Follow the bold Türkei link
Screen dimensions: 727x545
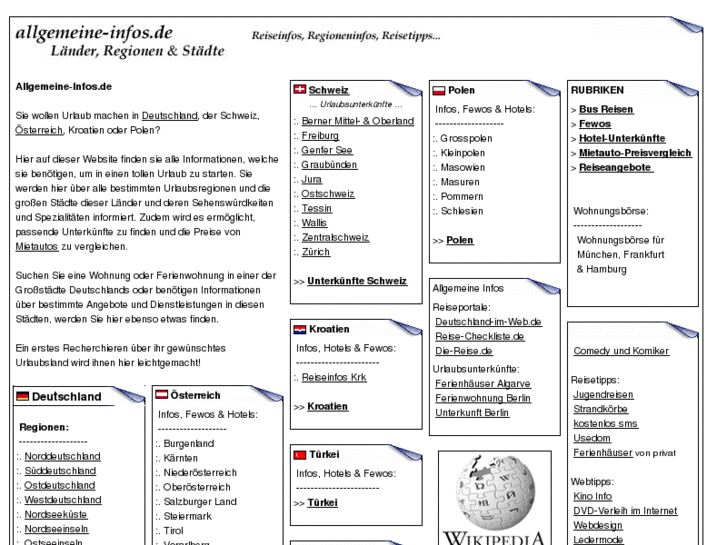pyautogui.click(x=322, y=502)
